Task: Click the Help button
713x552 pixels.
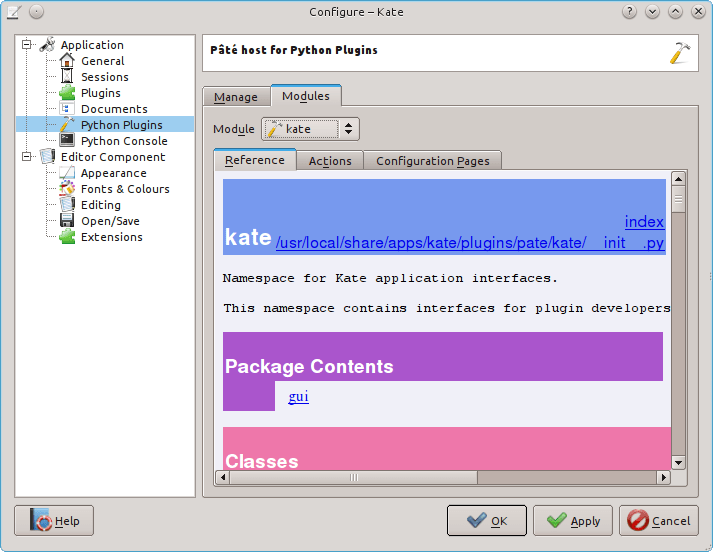Action: (54, 521)
